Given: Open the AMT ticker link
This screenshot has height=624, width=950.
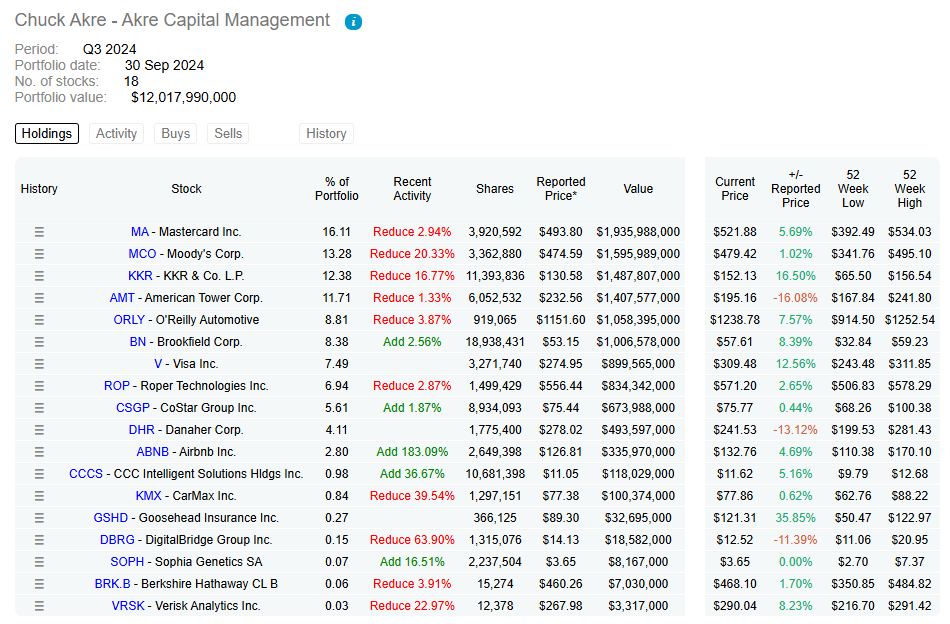Looking at the screenshot, I should pyautogui.click(x=121, y=298).
